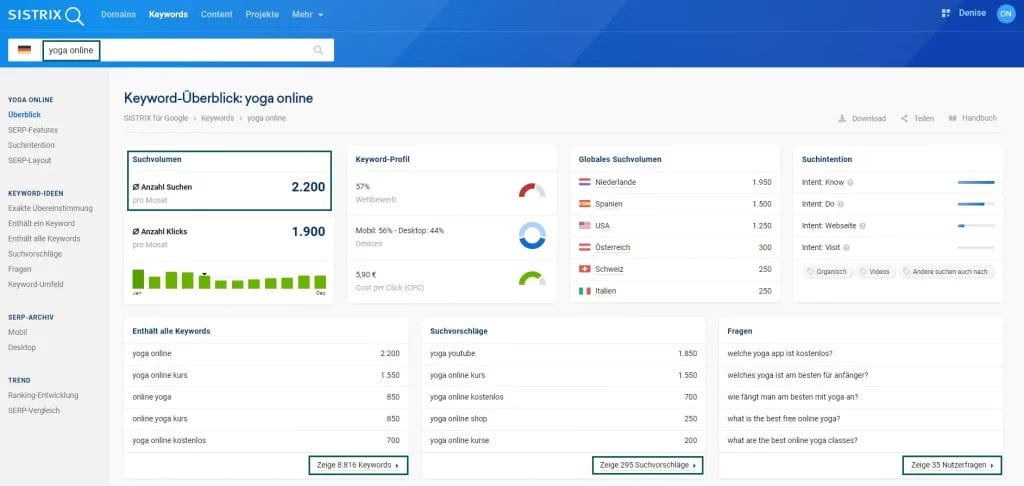Open Desktop SERP archive
1024x486 pixels.
[22, 348]
